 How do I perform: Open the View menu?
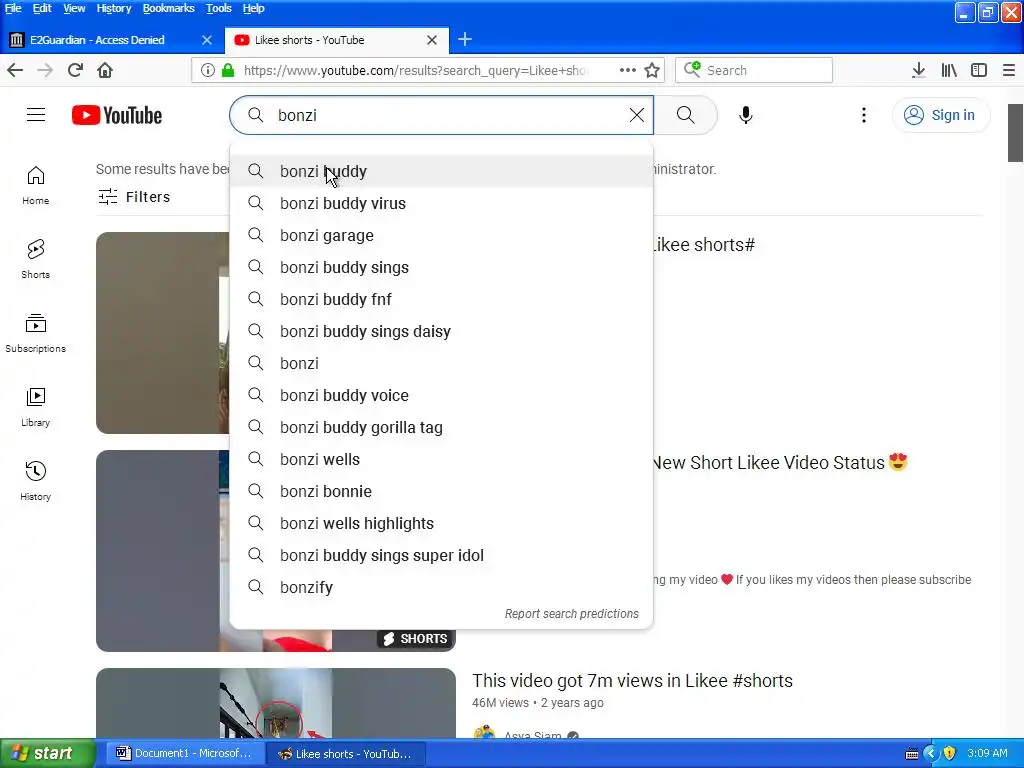point(74,8)
